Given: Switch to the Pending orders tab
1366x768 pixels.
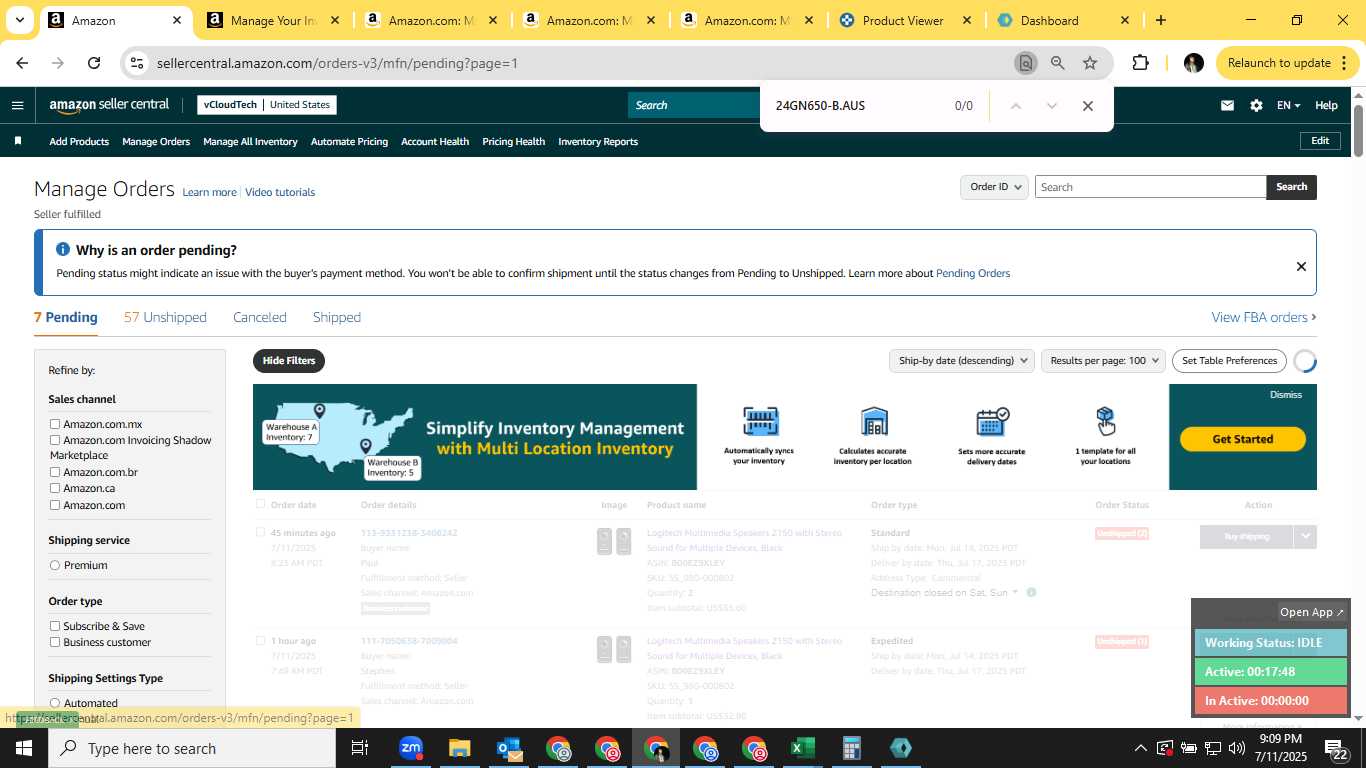Looking at the screenshot, I should (66, 317).
